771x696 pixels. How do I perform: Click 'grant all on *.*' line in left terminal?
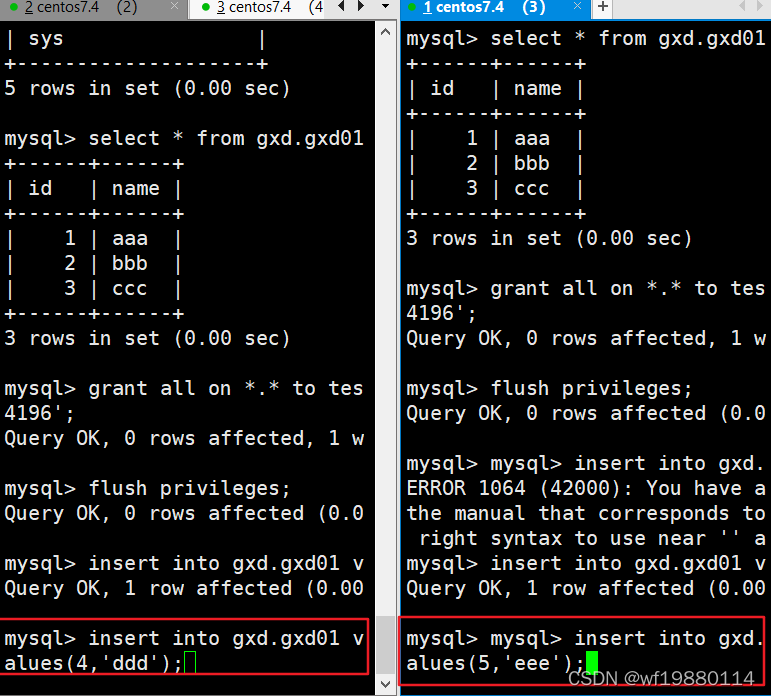pos(184,389)
